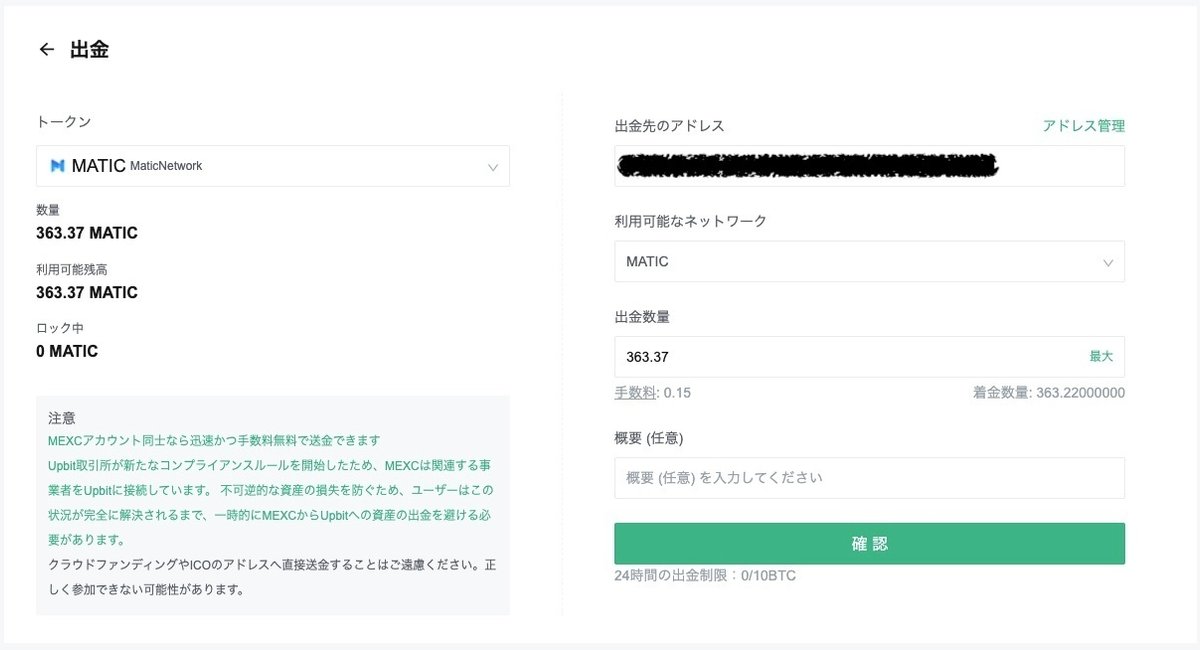Screen dimensions: 1200x650
Task: Open the 利用可能なネットワーク MATIC dropdown
Action: [869, 262]
